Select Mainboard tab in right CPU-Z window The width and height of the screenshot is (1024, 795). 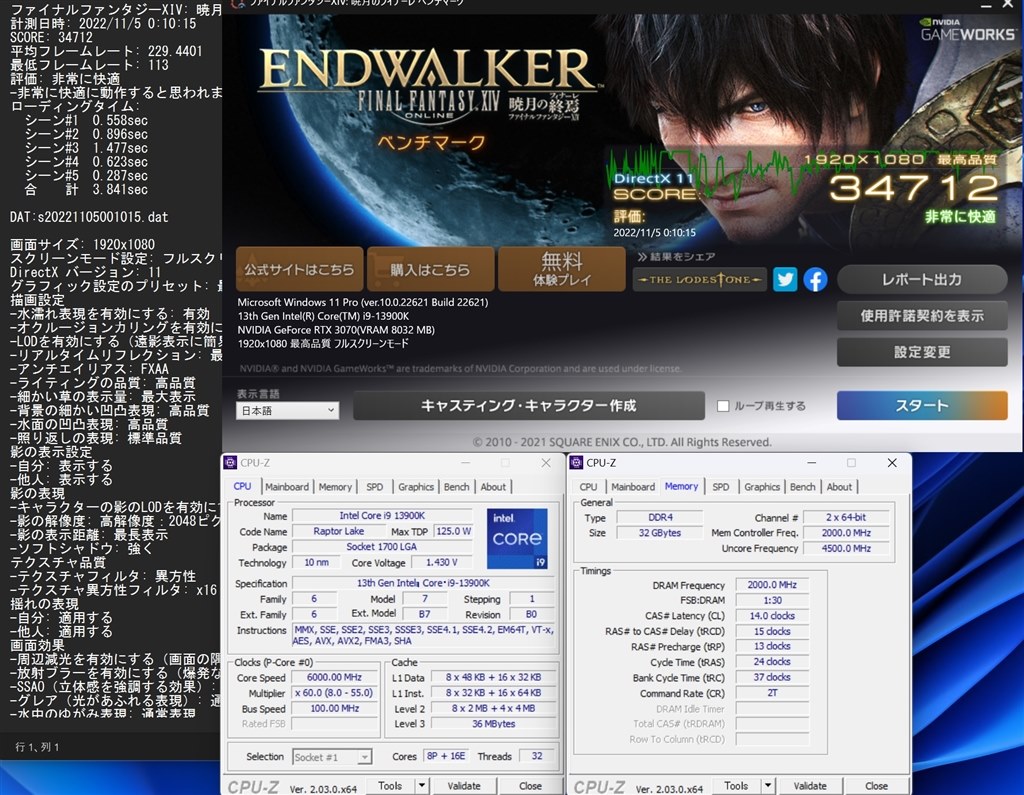coord(633,487)
